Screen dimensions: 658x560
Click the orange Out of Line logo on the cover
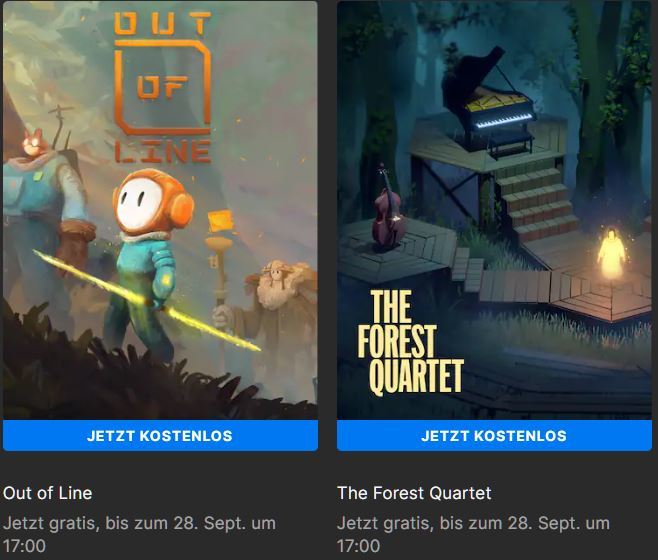pyautogui.click(x=163, y=87)
